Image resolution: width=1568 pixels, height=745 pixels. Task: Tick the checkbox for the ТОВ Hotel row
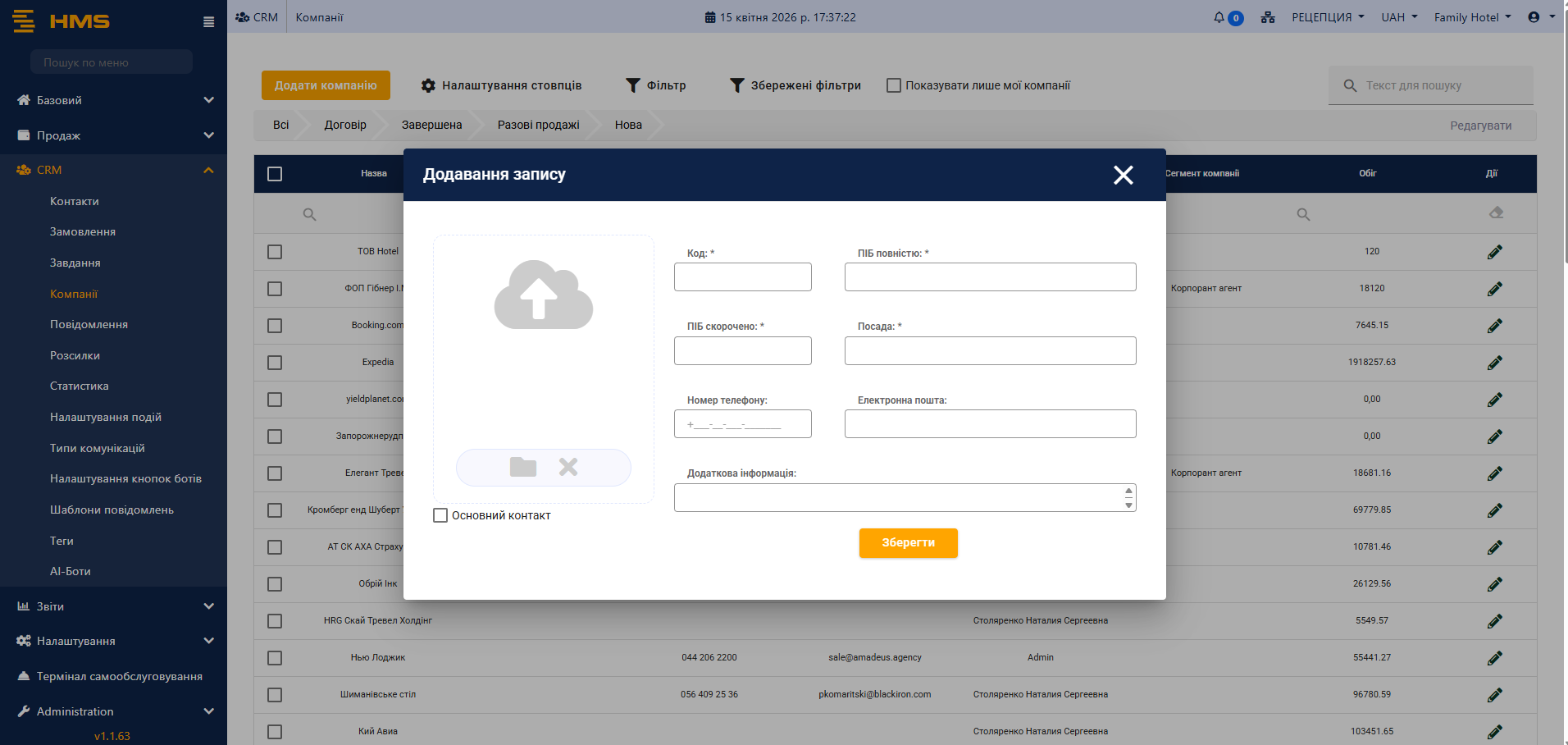(275, 252)
